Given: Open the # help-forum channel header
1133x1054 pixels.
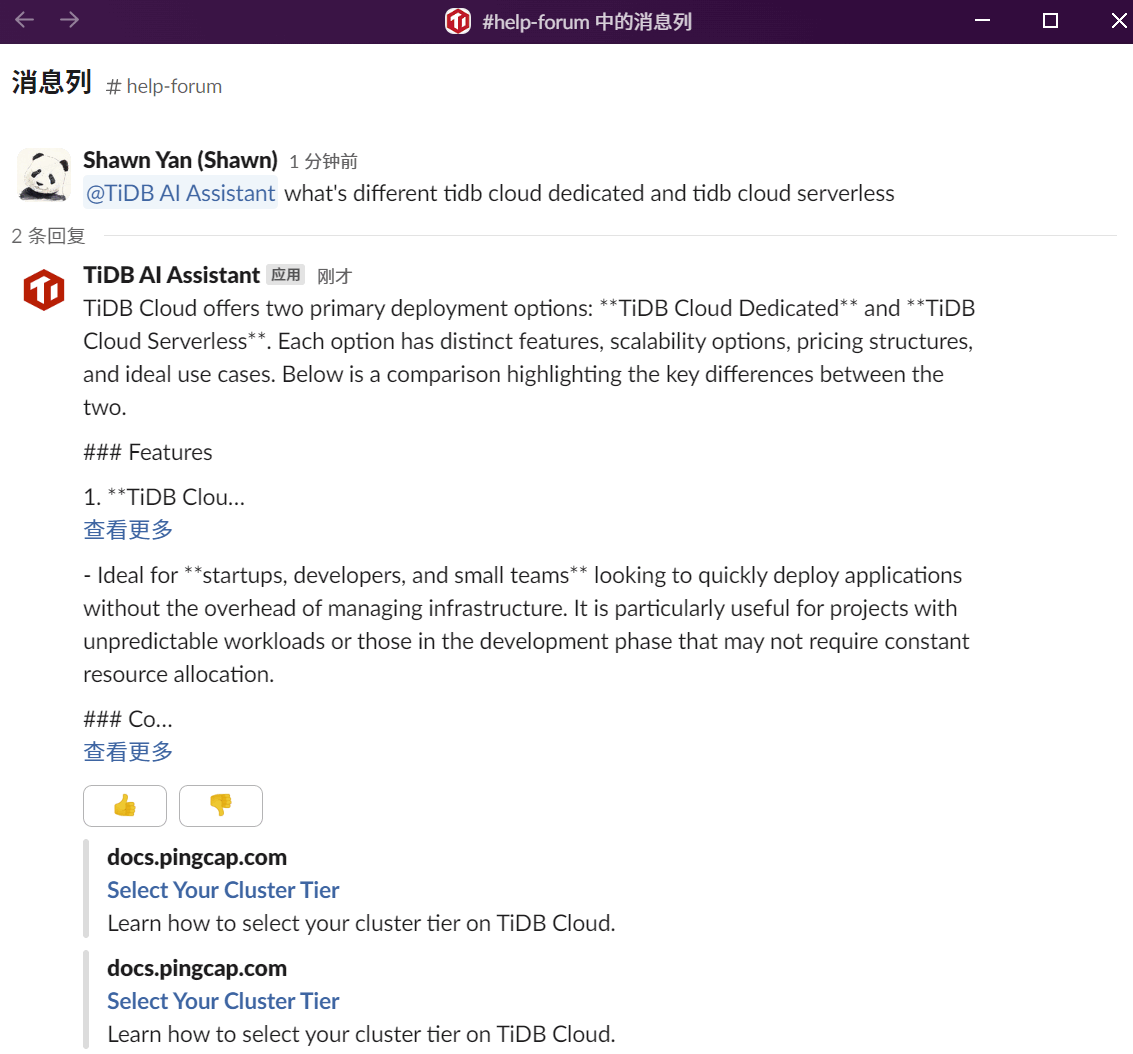Looking at the screenshot, I should point(165,86).
